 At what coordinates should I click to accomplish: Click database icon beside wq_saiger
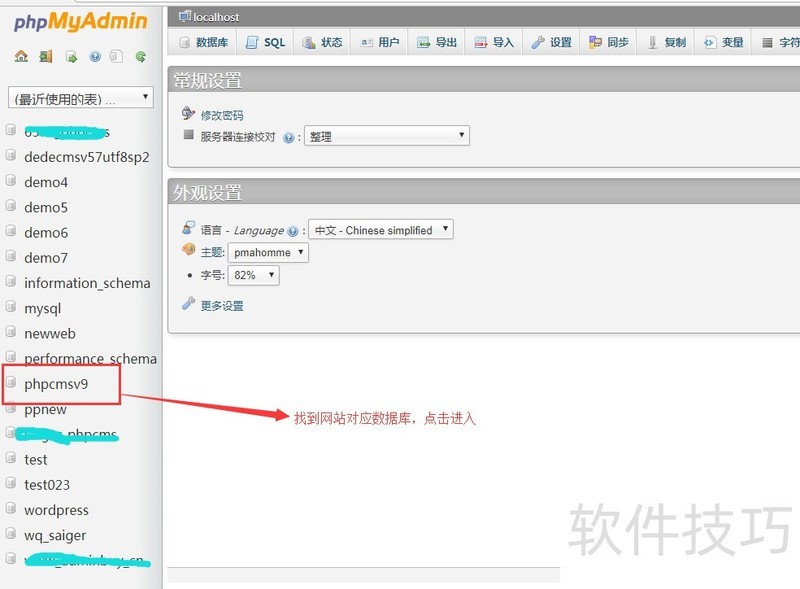(x=11, y=533)
